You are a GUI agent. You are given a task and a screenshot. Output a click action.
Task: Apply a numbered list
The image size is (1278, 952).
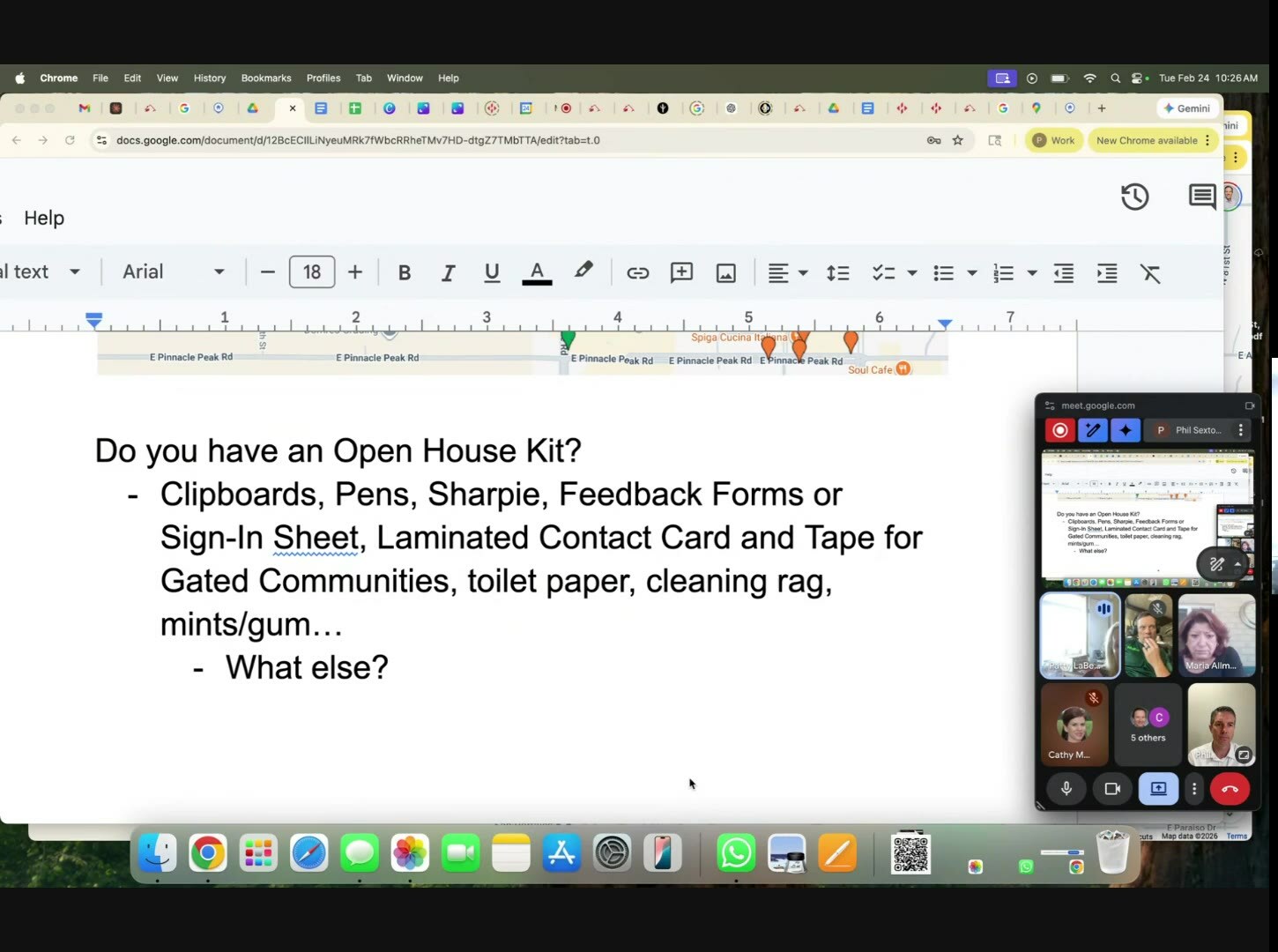(x=1003, y=273)
